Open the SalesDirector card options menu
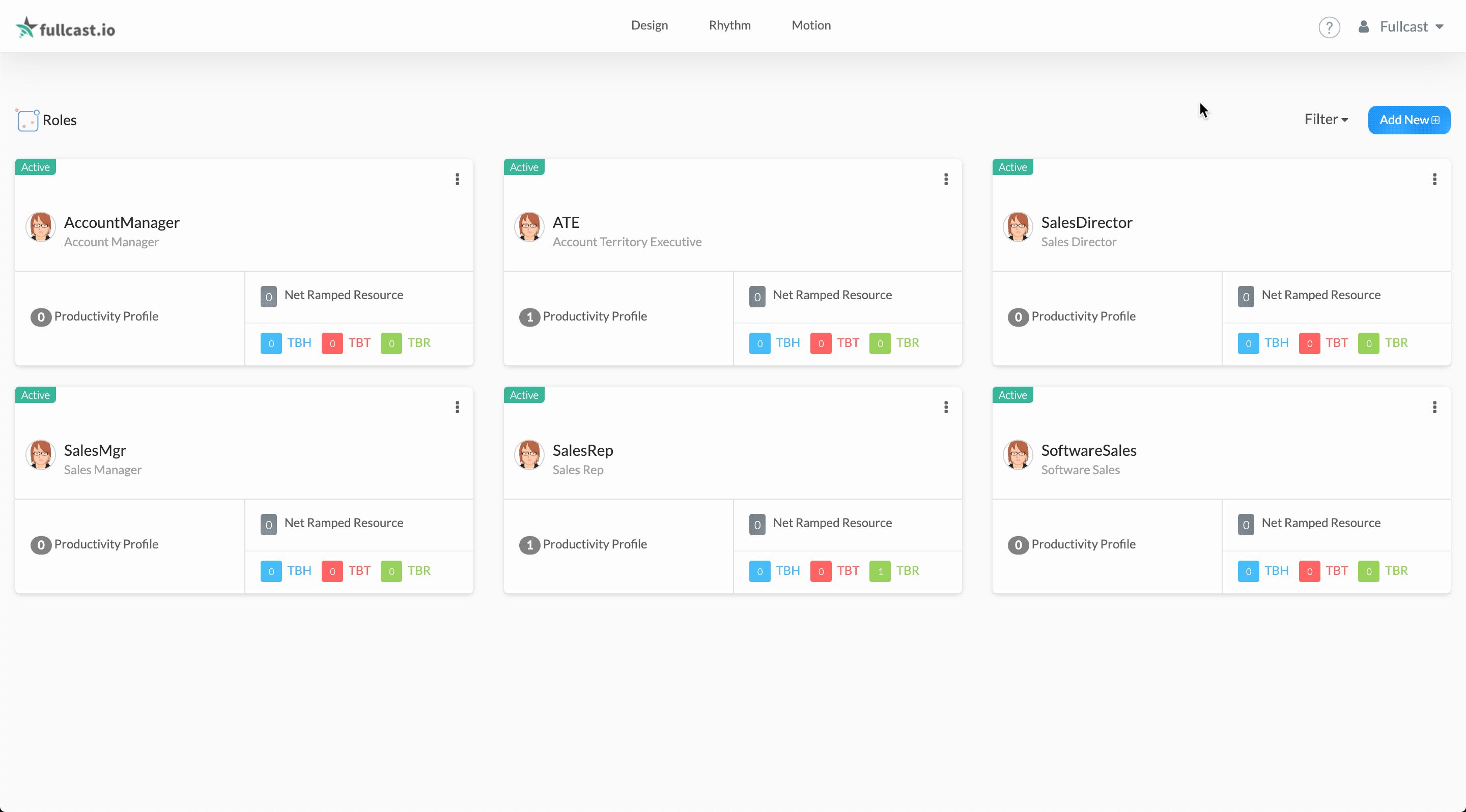The image size is (1466, 812). (1434, 180)
